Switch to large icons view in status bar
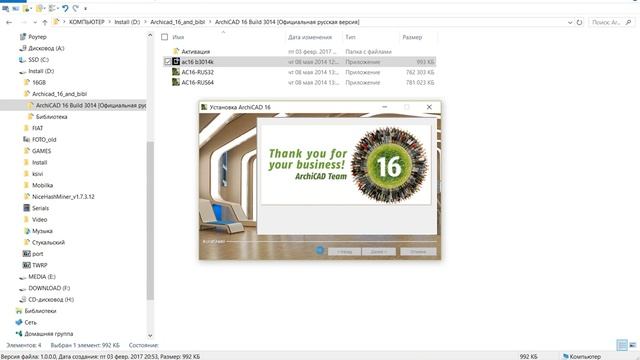Viewport: 640px width, 360px height. pos(633,345)
